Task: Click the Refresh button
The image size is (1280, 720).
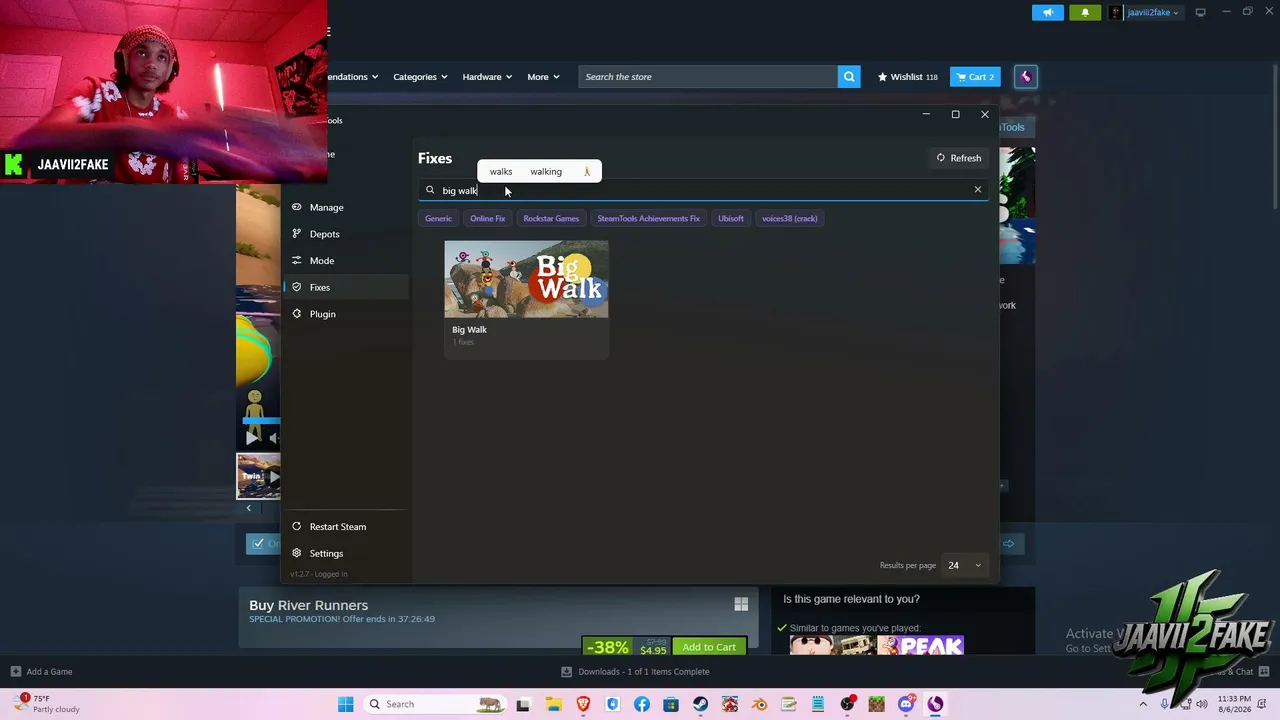Action: click(x=959, y=158)
